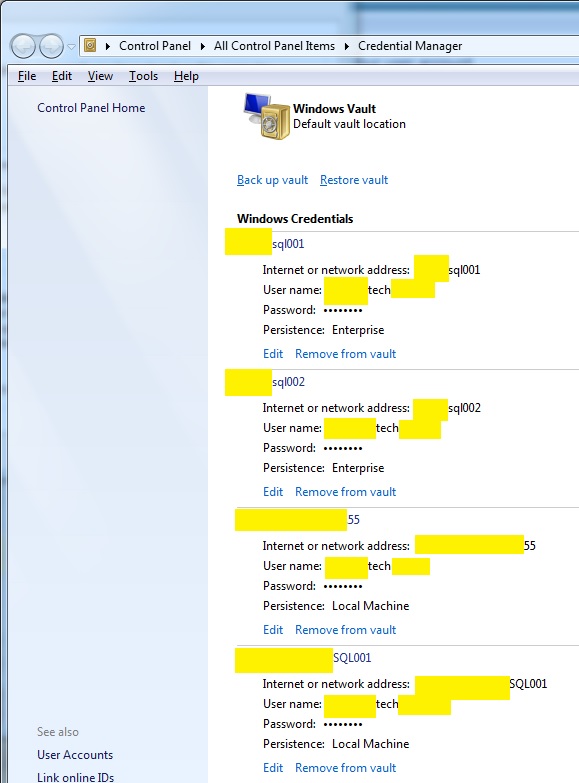
Task: Edit the sql001 Enterprise credential
Action: (x=273, y=354)
